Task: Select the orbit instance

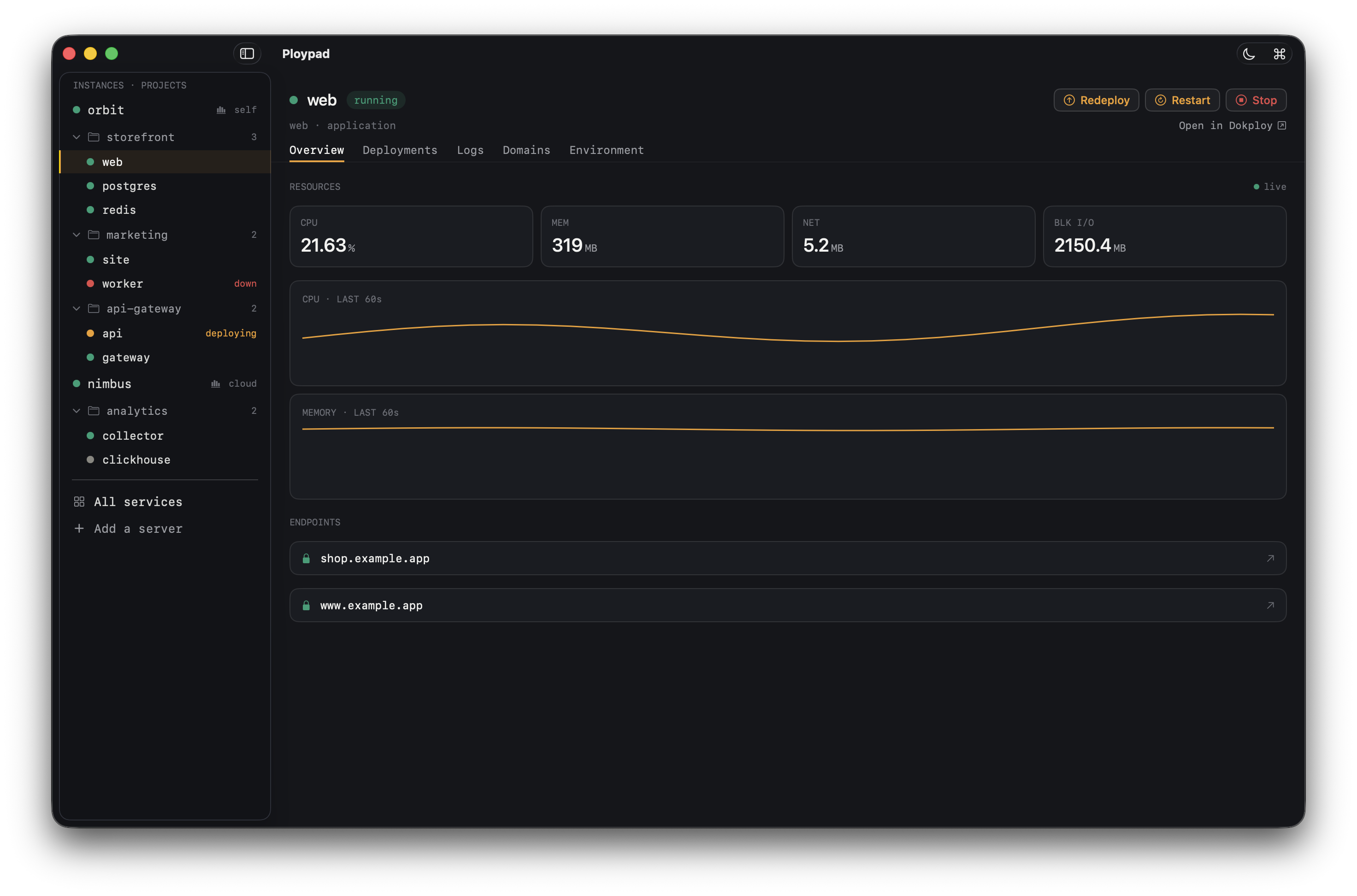Action: pyautogui.click(x=165, y=110)
